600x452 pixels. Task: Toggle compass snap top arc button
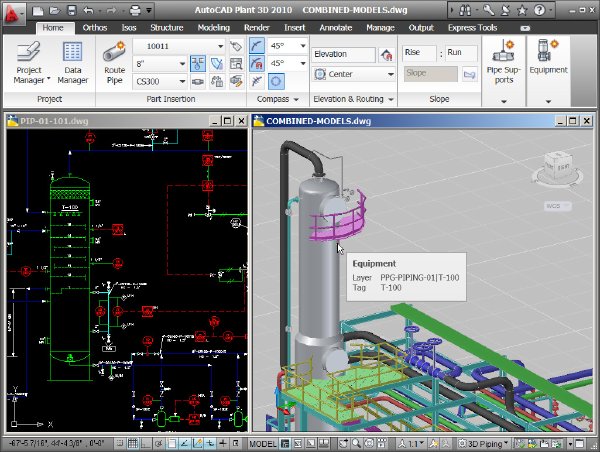pyautogui.click(x=257, y=46)
